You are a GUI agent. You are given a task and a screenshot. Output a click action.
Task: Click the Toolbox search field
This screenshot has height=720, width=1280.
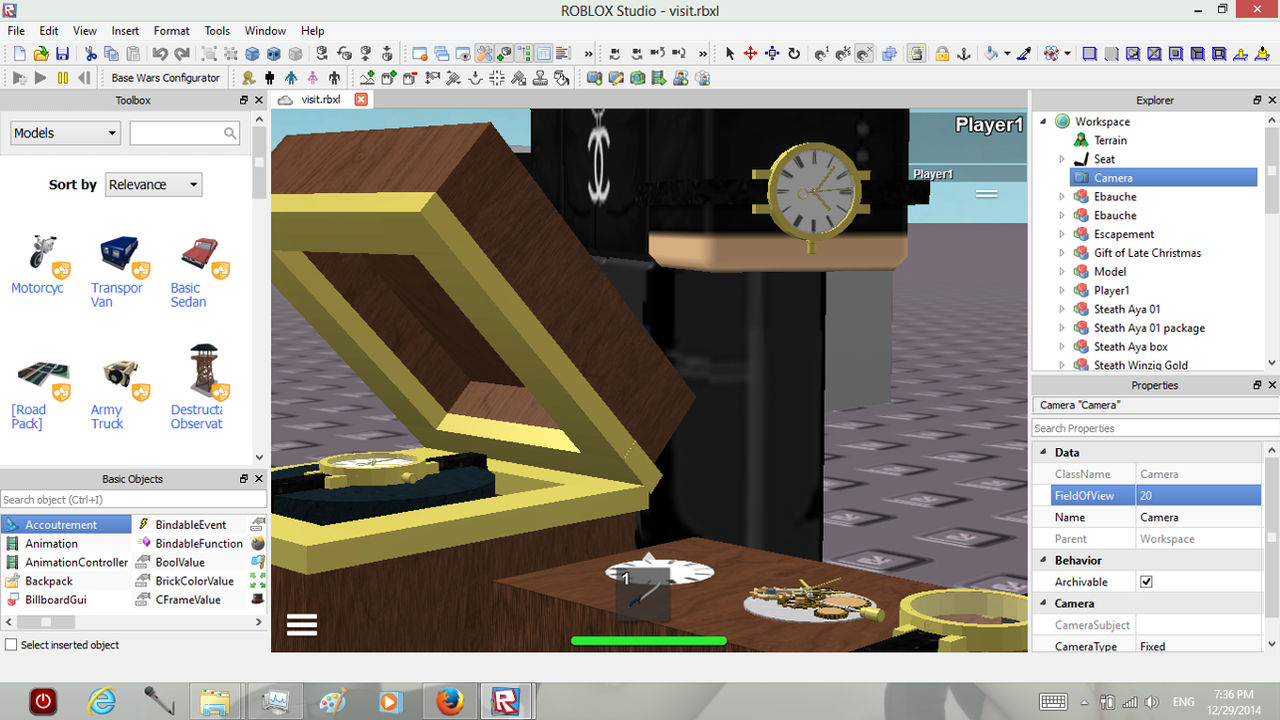185,133
